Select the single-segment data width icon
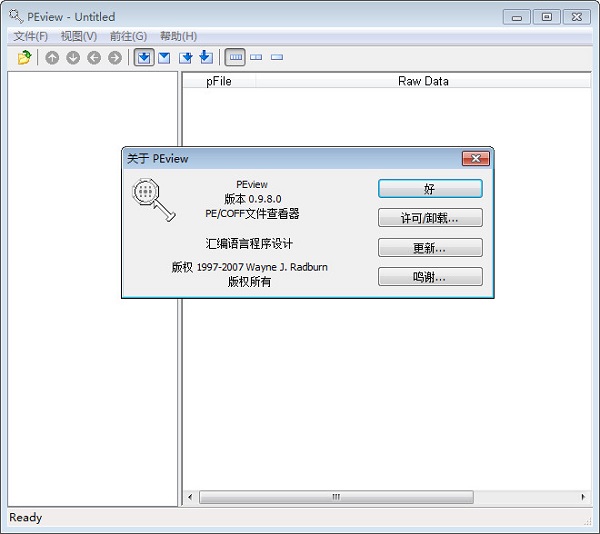Viewport: 600px width, 534px height. click(x=277, y=57)
